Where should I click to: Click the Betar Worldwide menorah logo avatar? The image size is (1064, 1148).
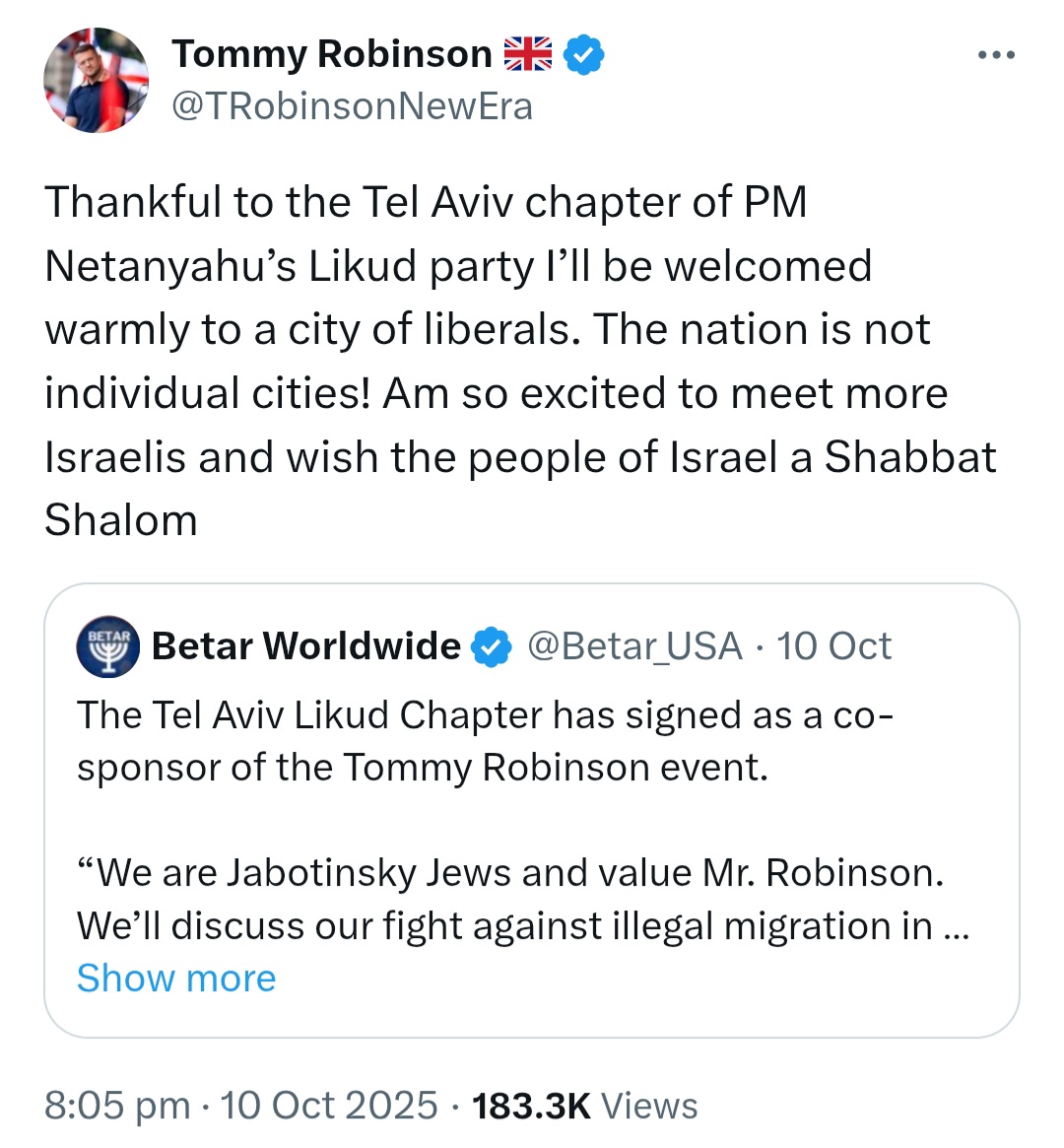click(108, 645)
